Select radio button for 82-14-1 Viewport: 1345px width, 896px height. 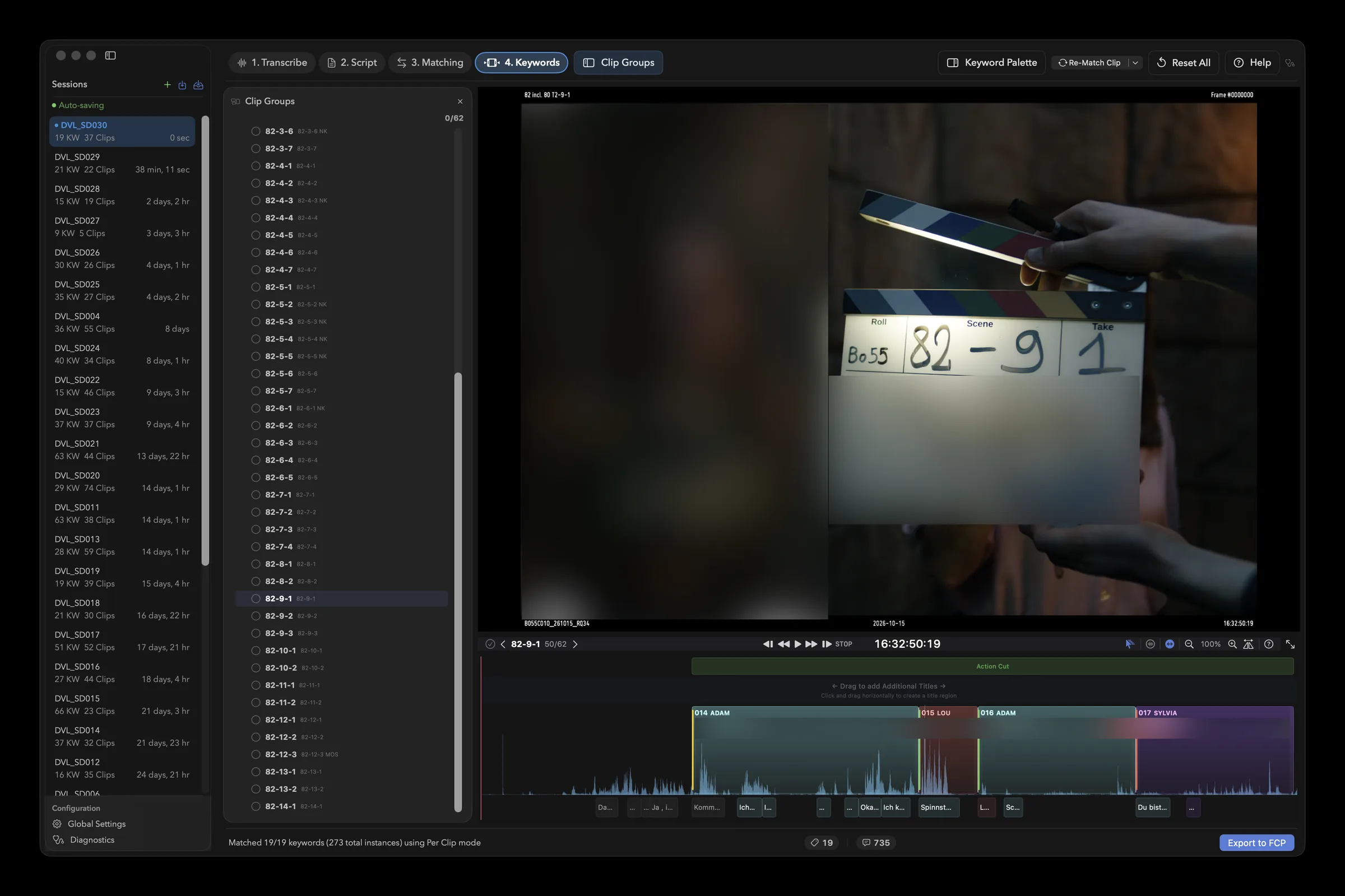(256, 806)
